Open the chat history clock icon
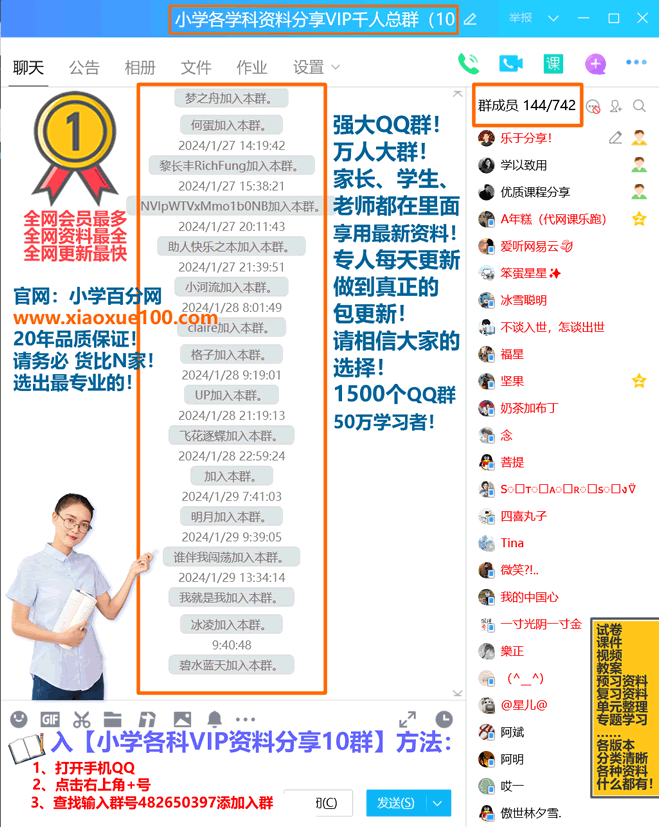This screenshot has height=827, width=659. (443, 719)
